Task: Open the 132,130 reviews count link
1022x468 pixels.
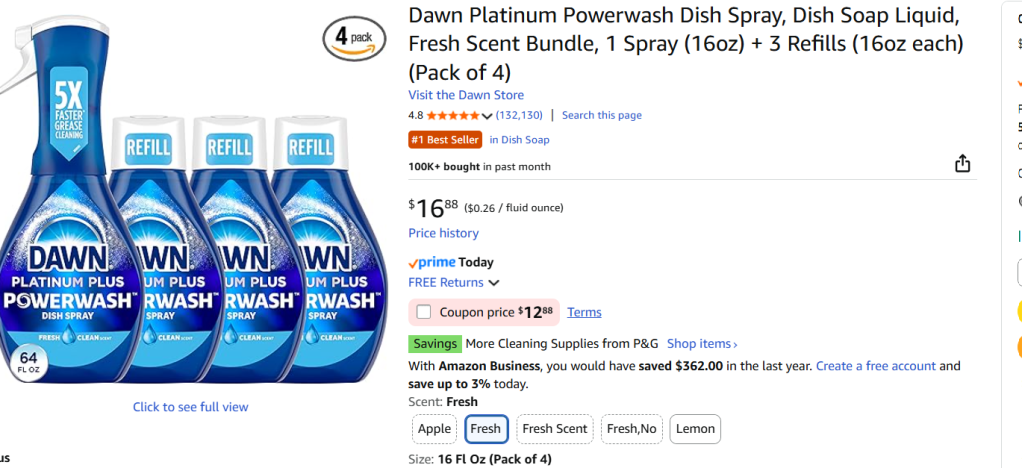Action: tap(519, 116)
